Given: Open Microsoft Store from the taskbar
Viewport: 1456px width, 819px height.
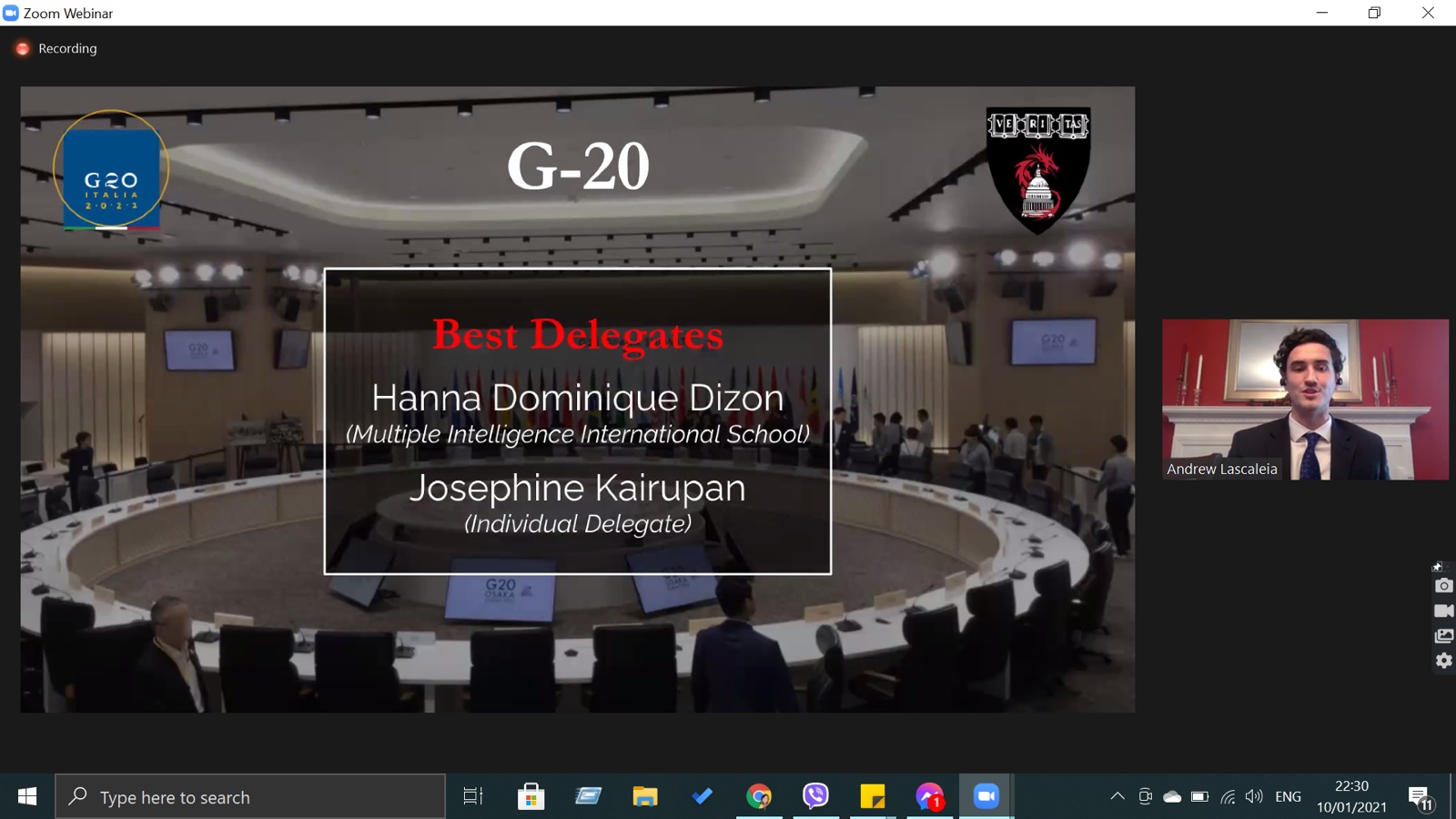Looking at the screenshot, I should click(531, 797).
